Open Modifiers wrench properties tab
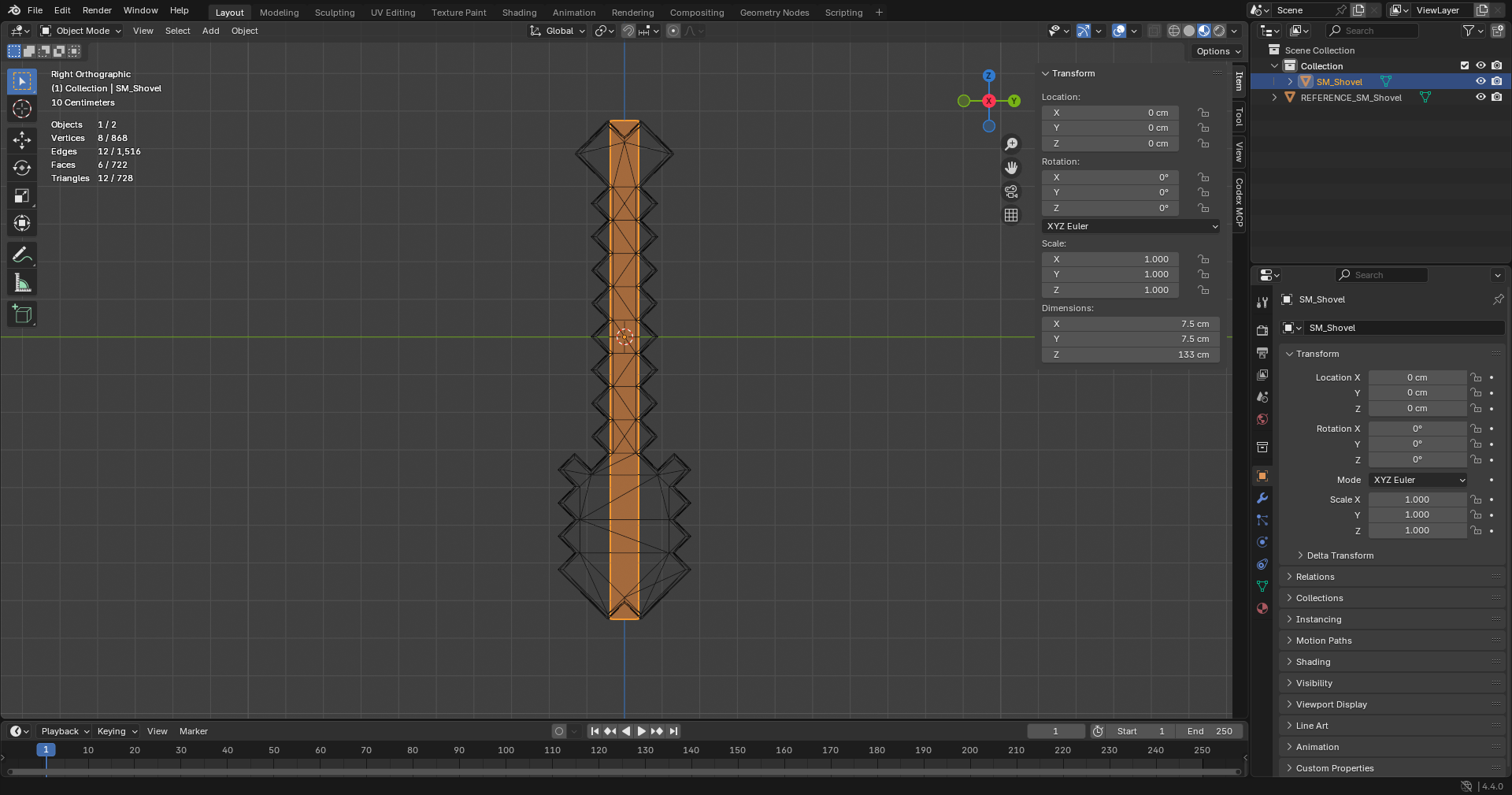 point(1262,498)
